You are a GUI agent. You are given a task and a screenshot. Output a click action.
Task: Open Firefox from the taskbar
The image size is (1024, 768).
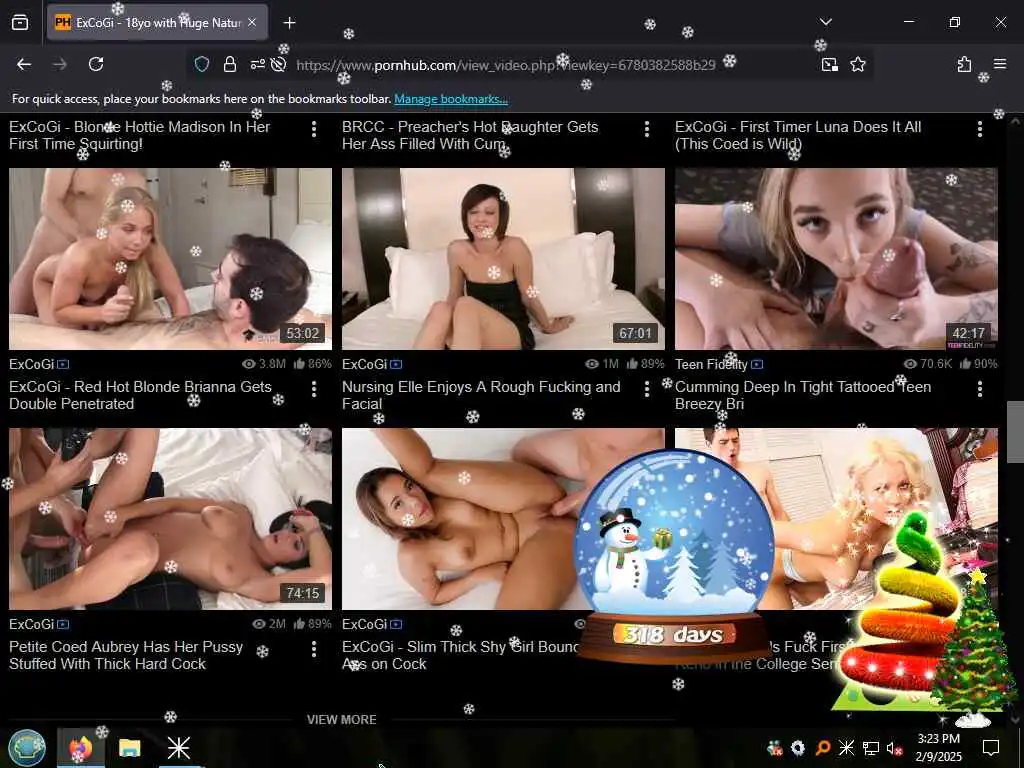[x=80, y=748]
